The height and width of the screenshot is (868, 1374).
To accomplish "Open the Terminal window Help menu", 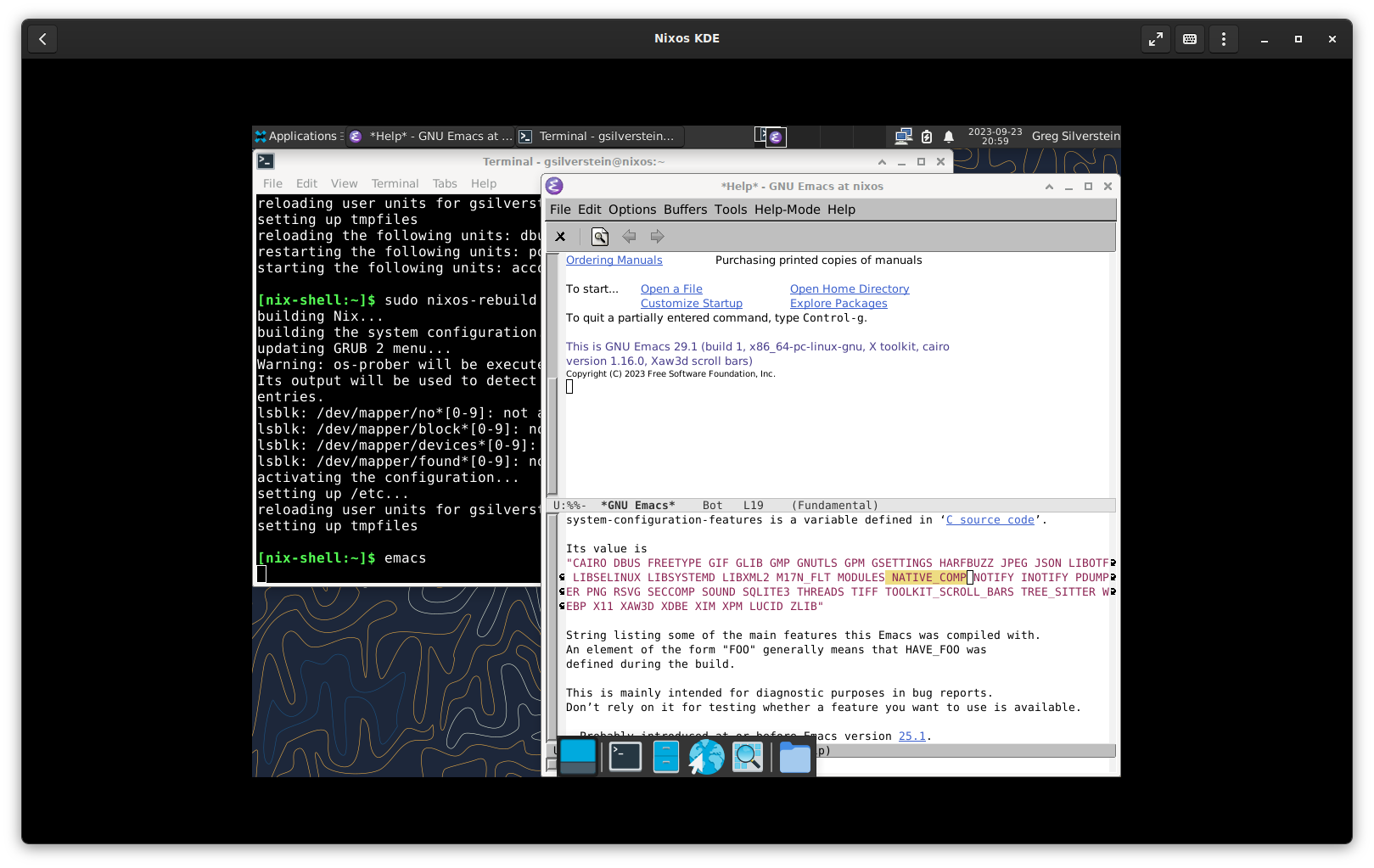I will [484, 183].
